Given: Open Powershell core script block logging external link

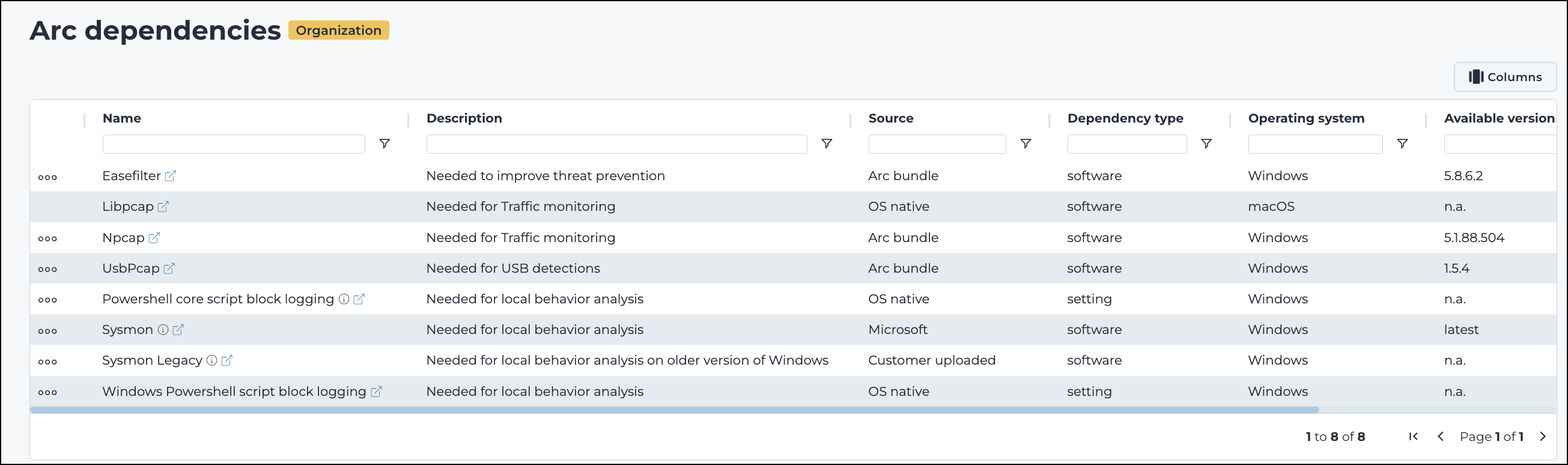Looking at the screenshot, I should click(x=359, y=299).
